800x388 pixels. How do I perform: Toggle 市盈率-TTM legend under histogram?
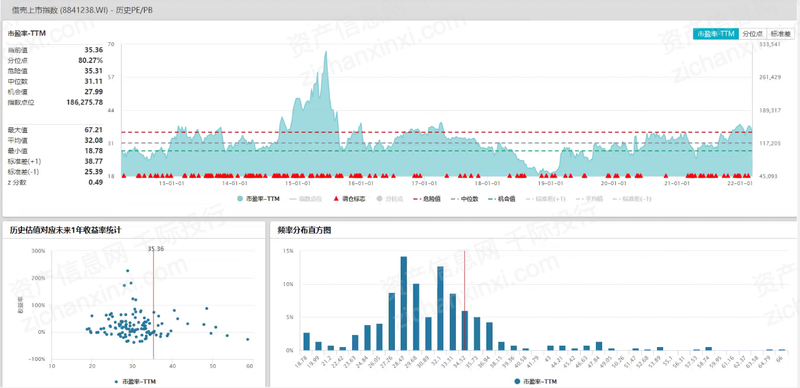point(535,381)
